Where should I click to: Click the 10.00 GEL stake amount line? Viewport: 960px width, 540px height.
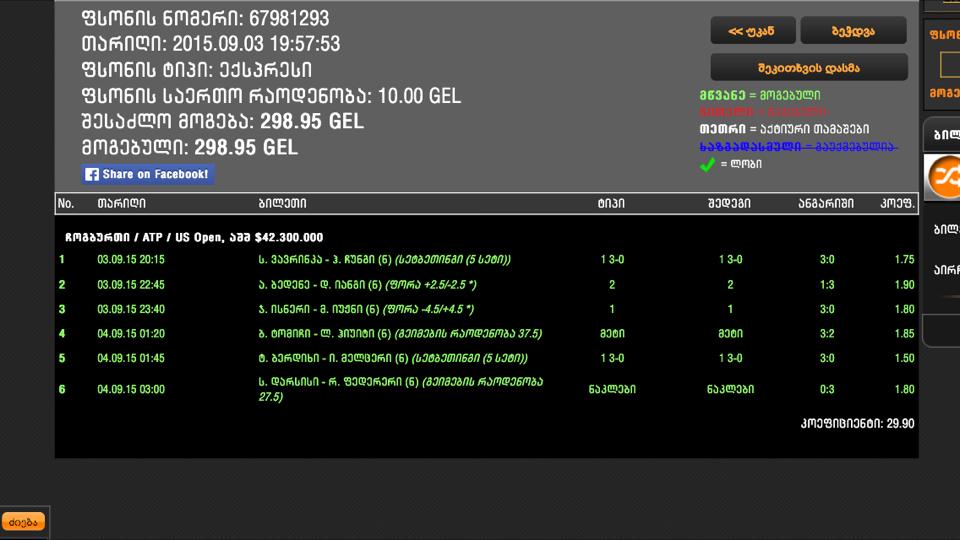(271, 96)
